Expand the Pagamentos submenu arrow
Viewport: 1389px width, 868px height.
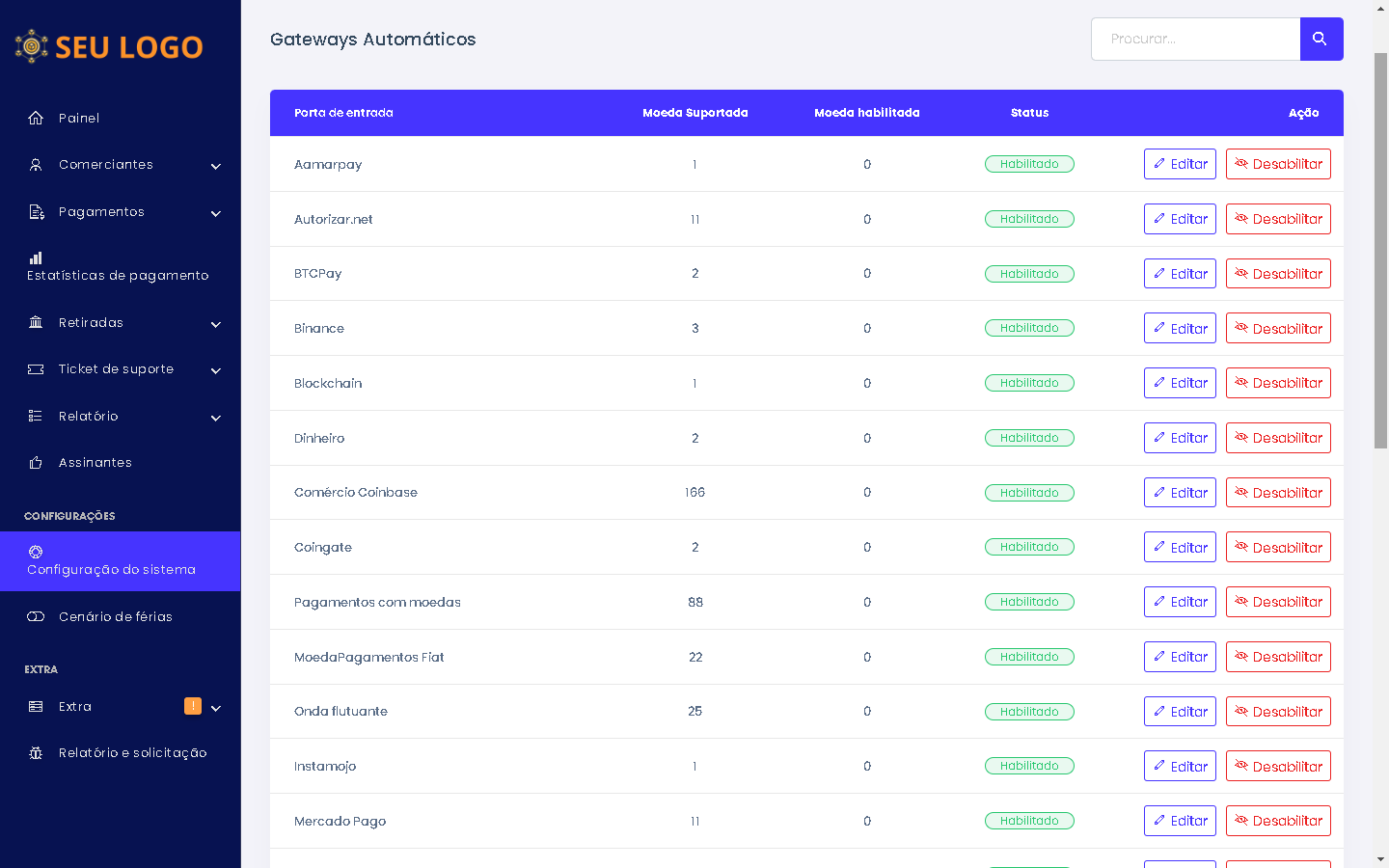216,213
